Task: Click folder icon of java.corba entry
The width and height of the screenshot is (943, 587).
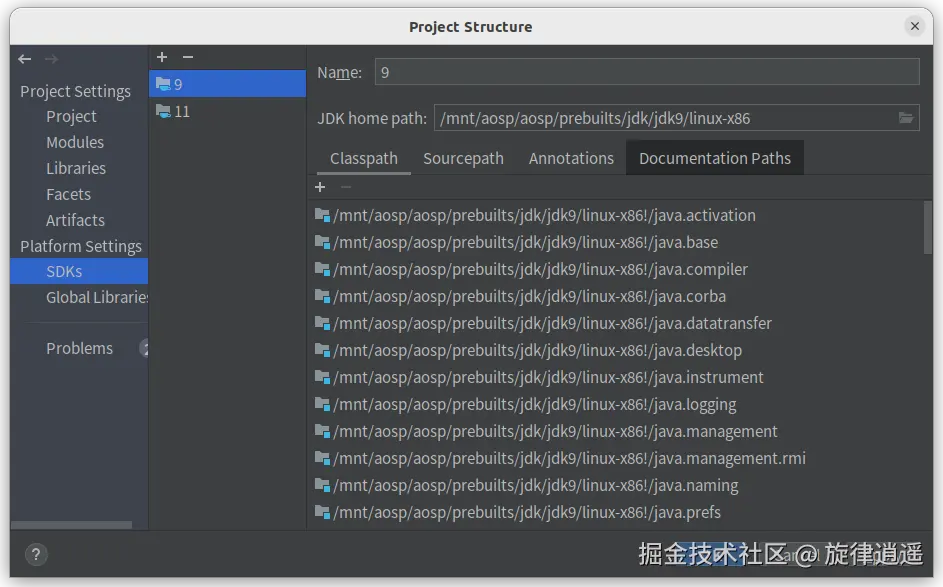Action: (322, 296)
